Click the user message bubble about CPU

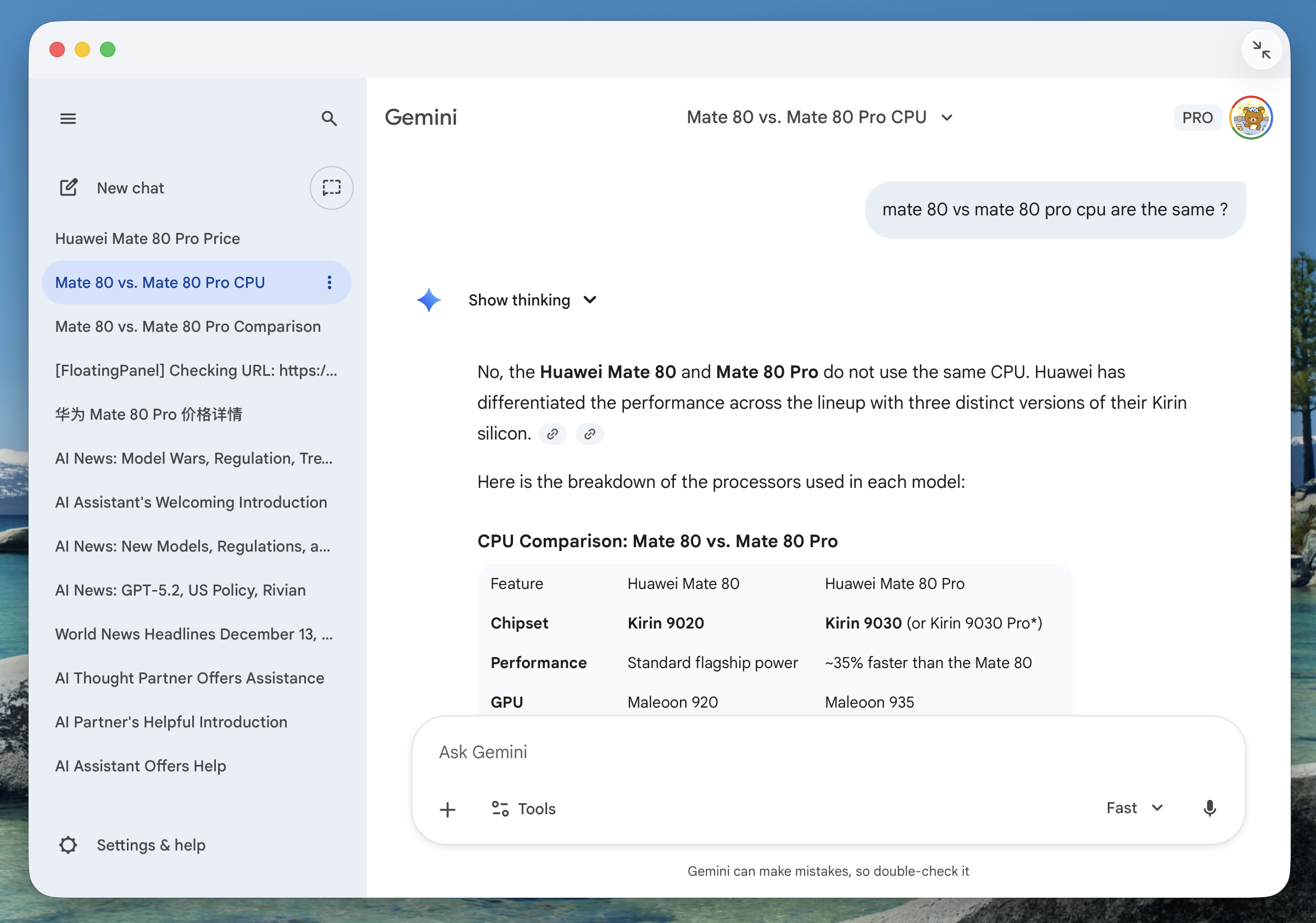coord(1055,210)
